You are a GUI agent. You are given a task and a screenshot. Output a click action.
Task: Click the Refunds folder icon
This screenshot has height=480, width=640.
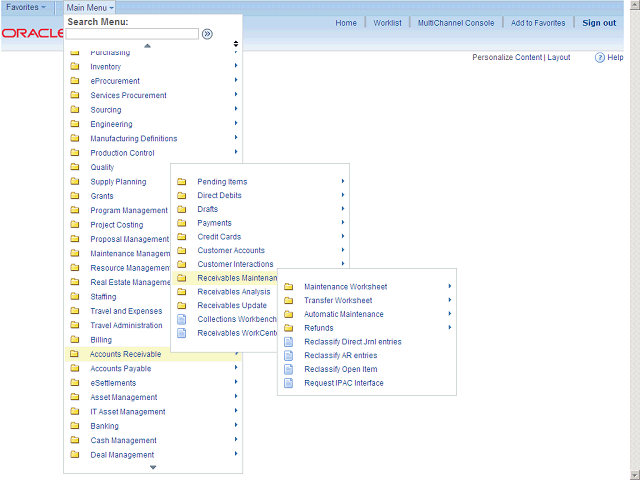pyautogui.click(x=289, y=328)
